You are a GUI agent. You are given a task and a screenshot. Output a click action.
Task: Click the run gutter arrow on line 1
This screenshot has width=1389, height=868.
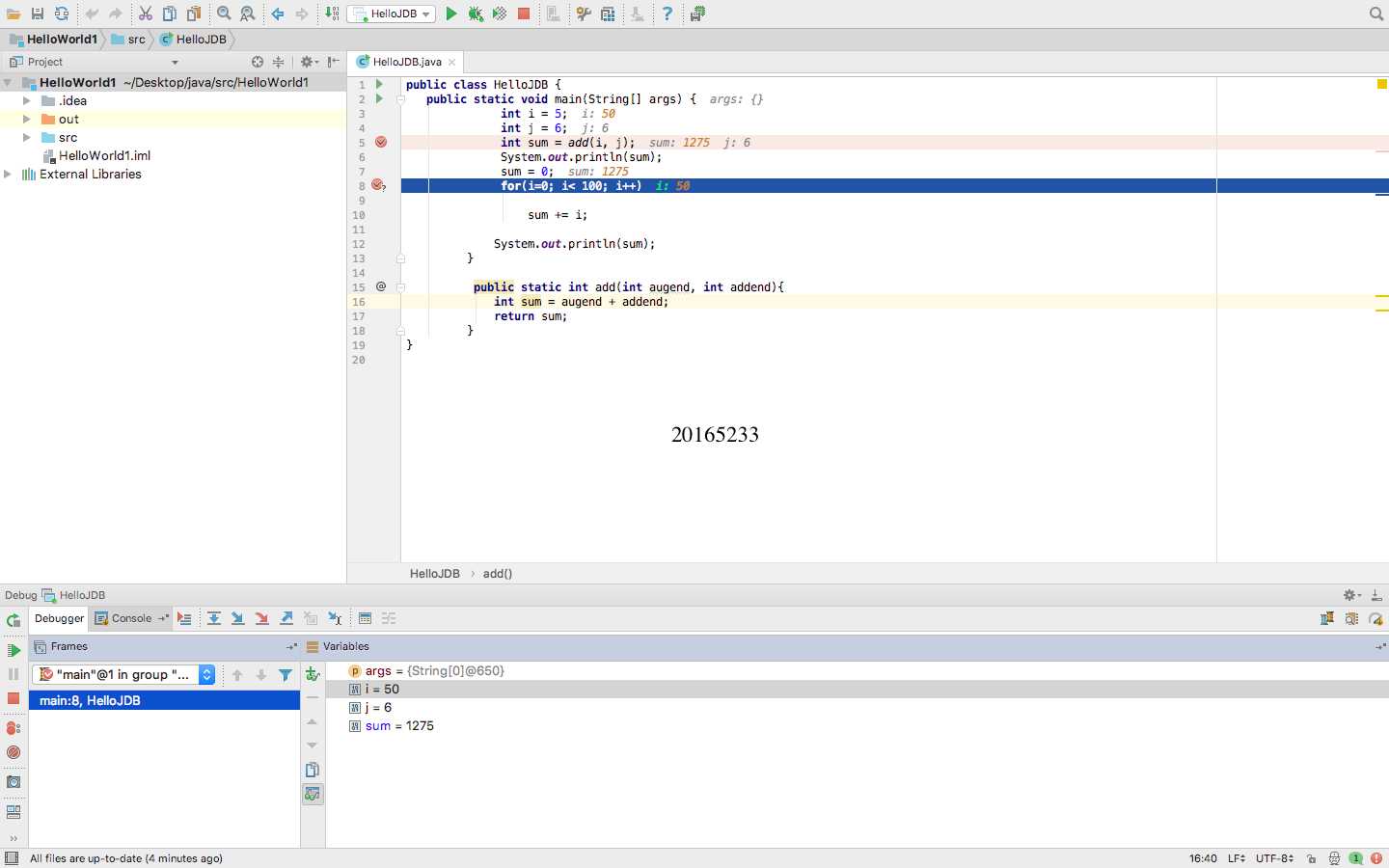(x=379, y=84)
